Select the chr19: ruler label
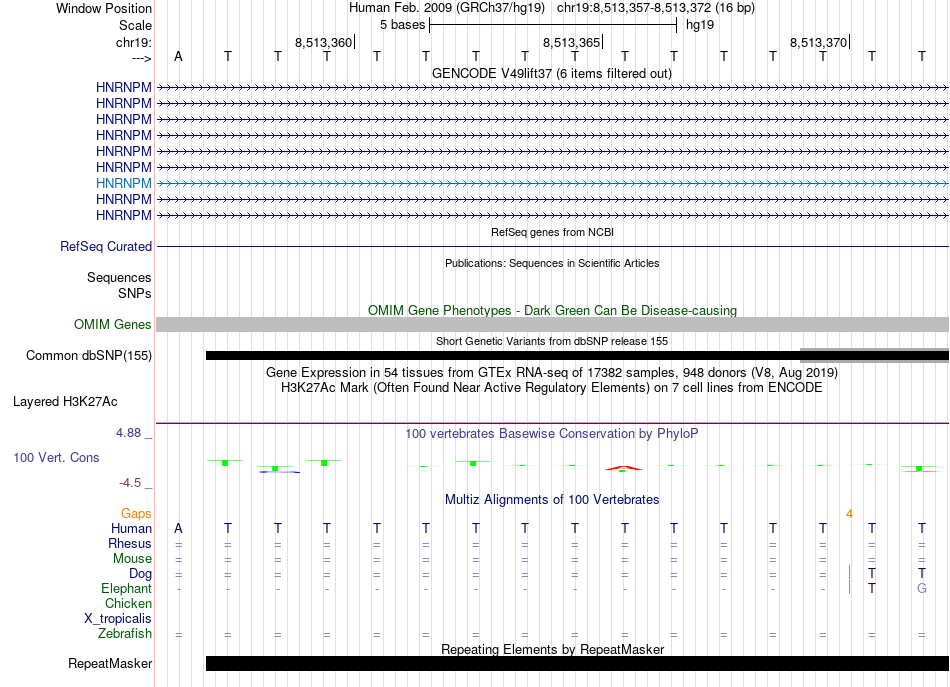The image size is (950, 687). [x=134, y=42]
